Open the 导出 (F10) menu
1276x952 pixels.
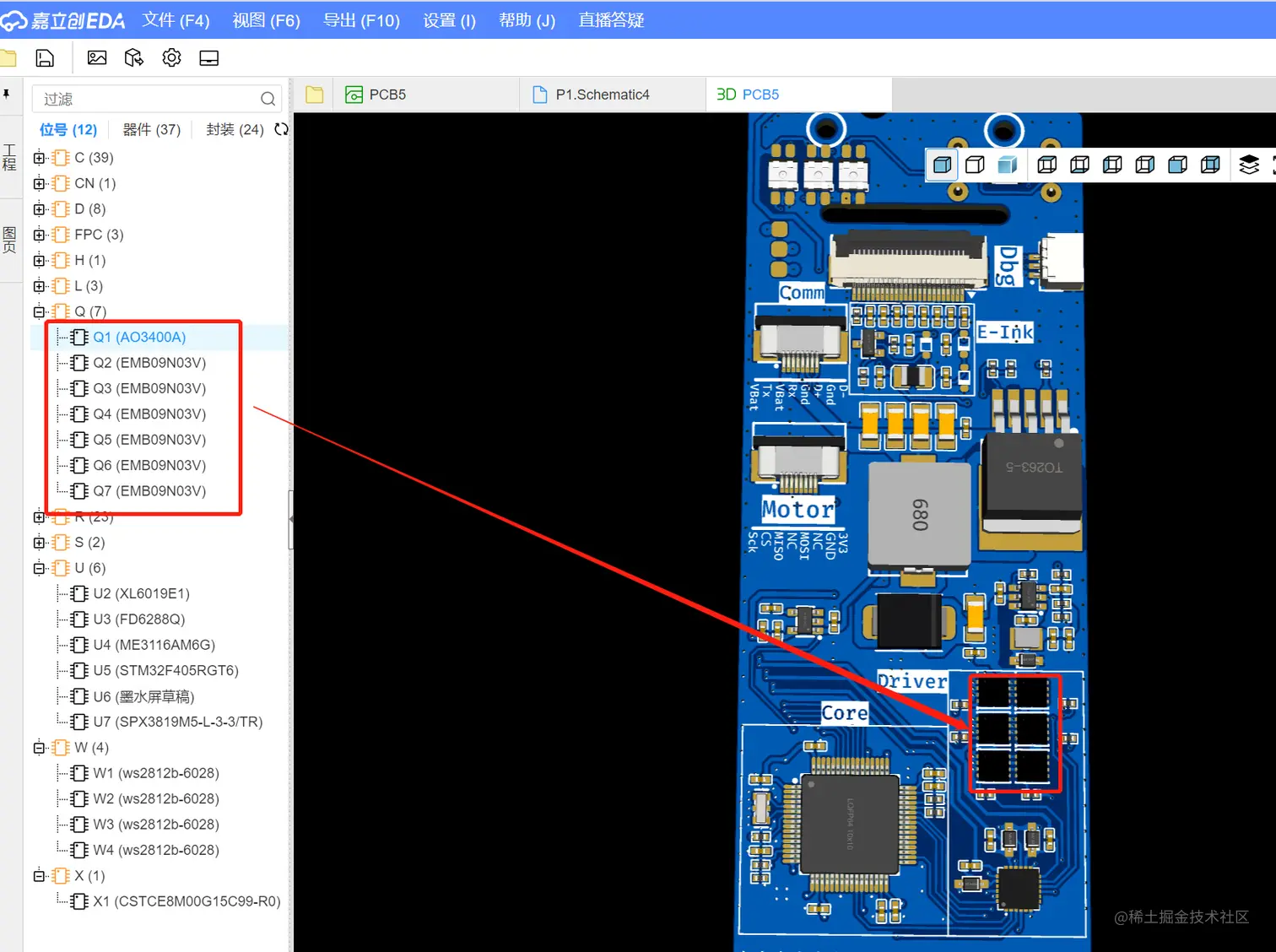361,20
